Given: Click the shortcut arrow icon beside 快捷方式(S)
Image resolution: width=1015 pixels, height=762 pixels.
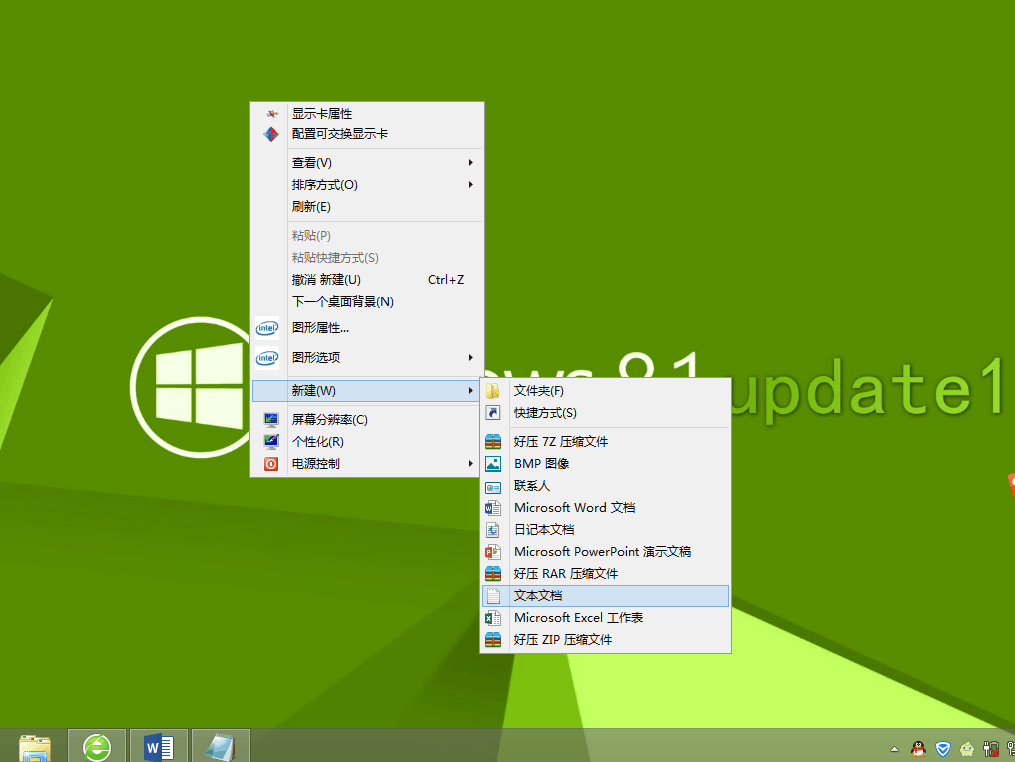Looking at the screenshot, I should 493,413.
